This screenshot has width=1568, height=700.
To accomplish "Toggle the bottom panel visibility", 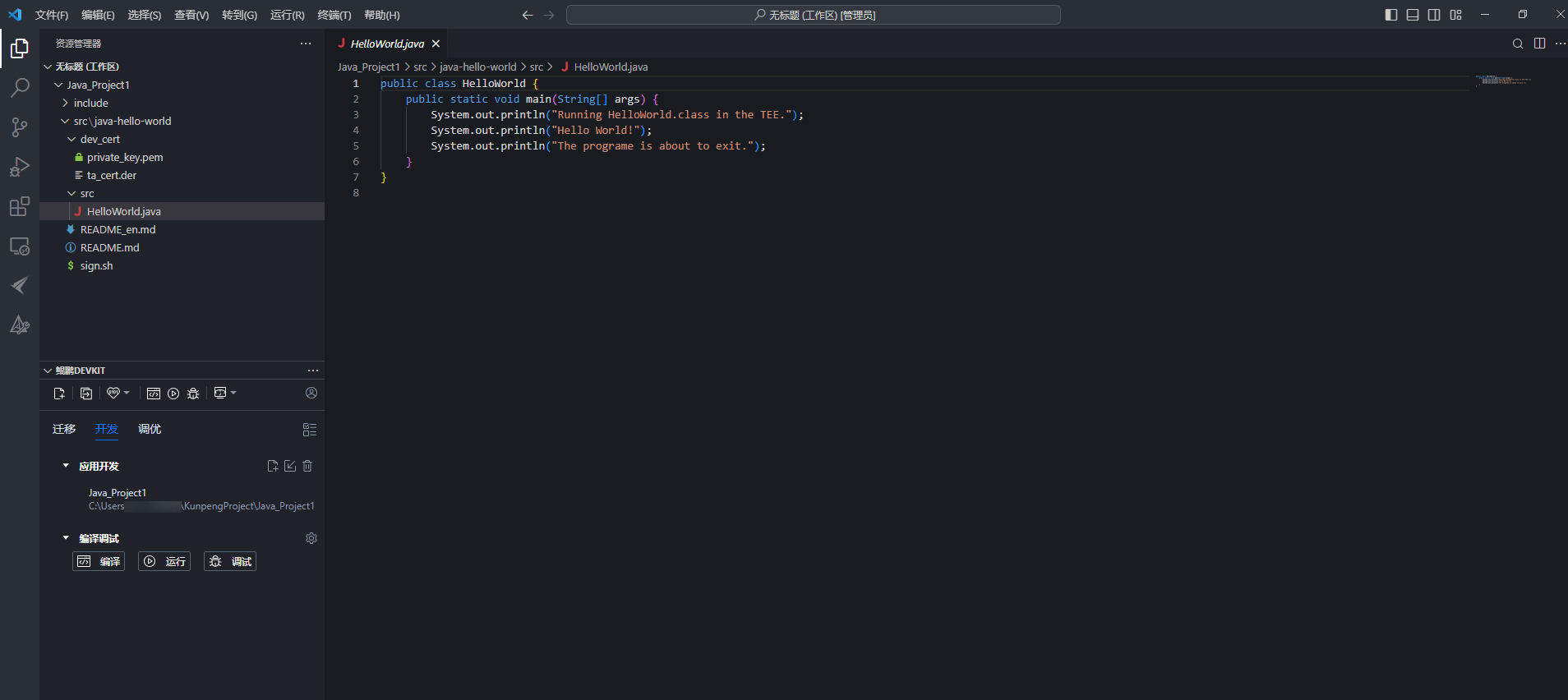I will 1413,15.
